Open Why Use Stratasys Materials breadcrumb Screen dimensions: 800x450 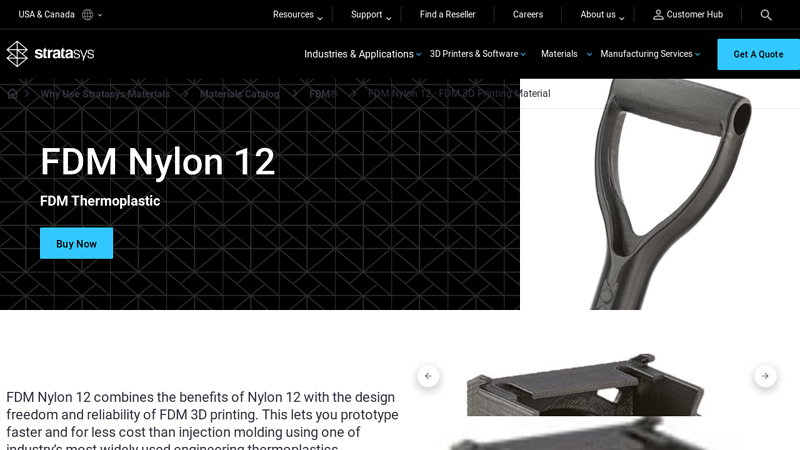click(105, 94)
